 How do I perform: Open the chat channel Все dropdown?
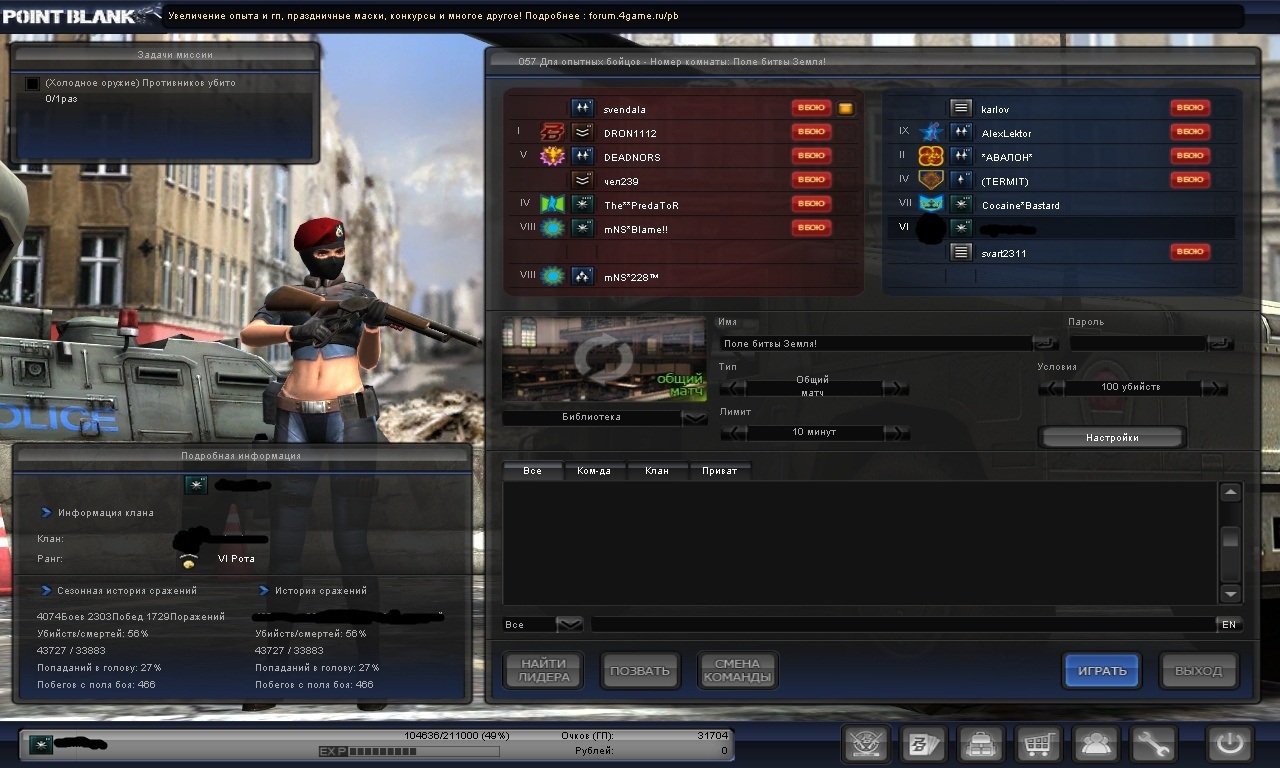point(569,625)
